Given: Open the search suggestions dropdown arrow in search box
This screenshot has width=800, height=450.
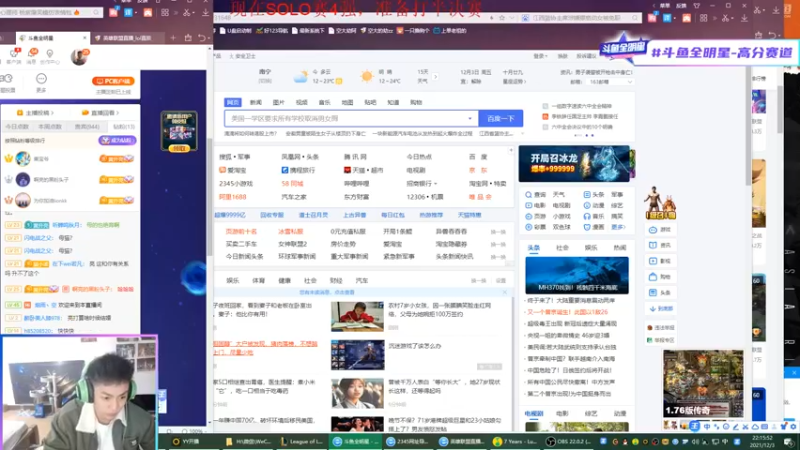Looking at the screenshot, I should pyautogui.click(x=470, y=118).
